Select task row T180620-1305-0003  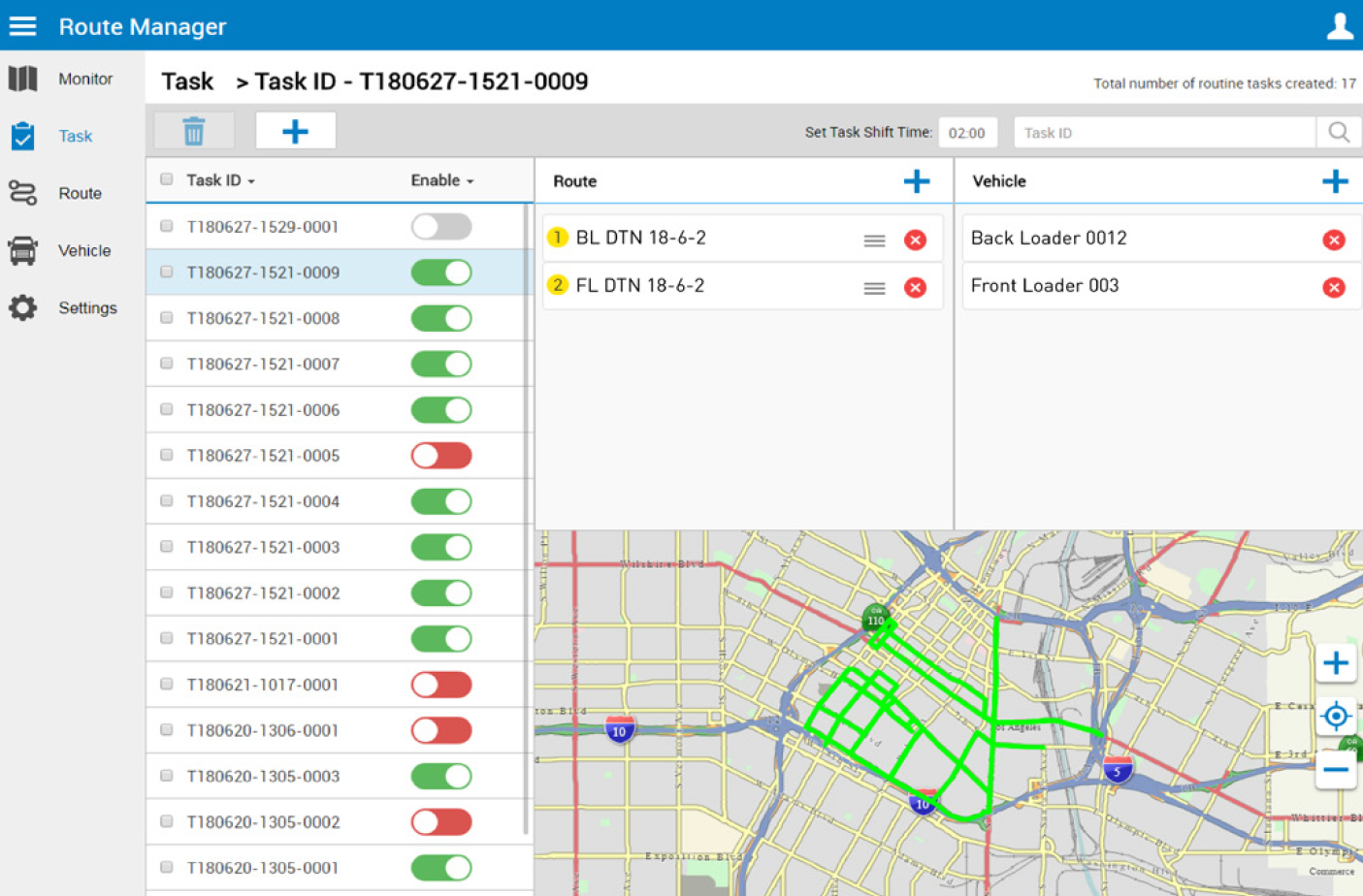click(x=263, y=777)
